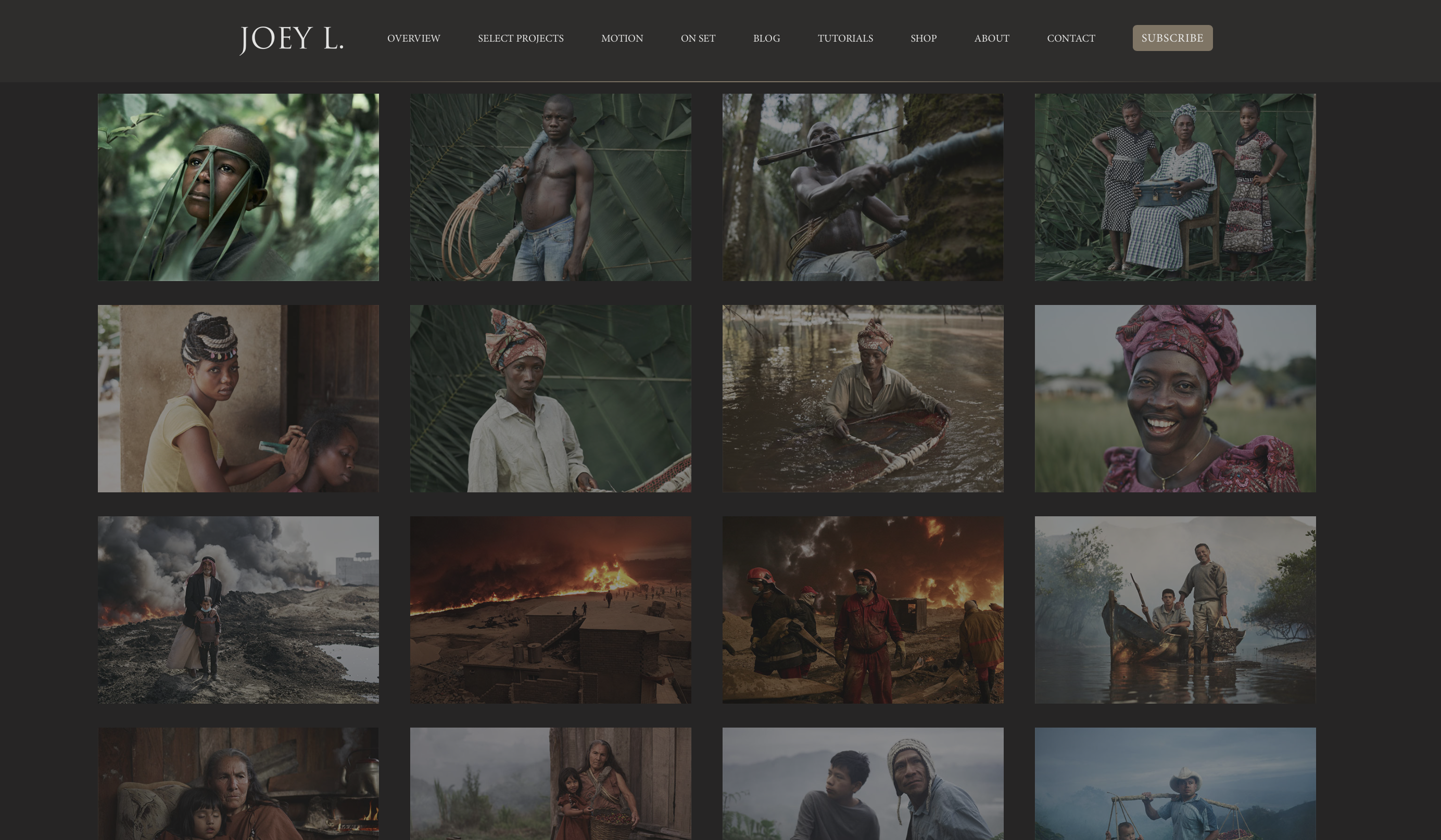View three women seated portrait
Viewport: 1441px width, 840px height.
click(1174, 187)
